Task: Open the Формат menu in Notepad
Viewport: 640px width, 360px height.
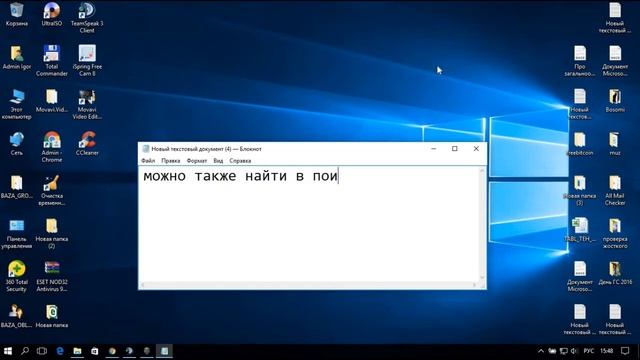Action: coord(197,161)
